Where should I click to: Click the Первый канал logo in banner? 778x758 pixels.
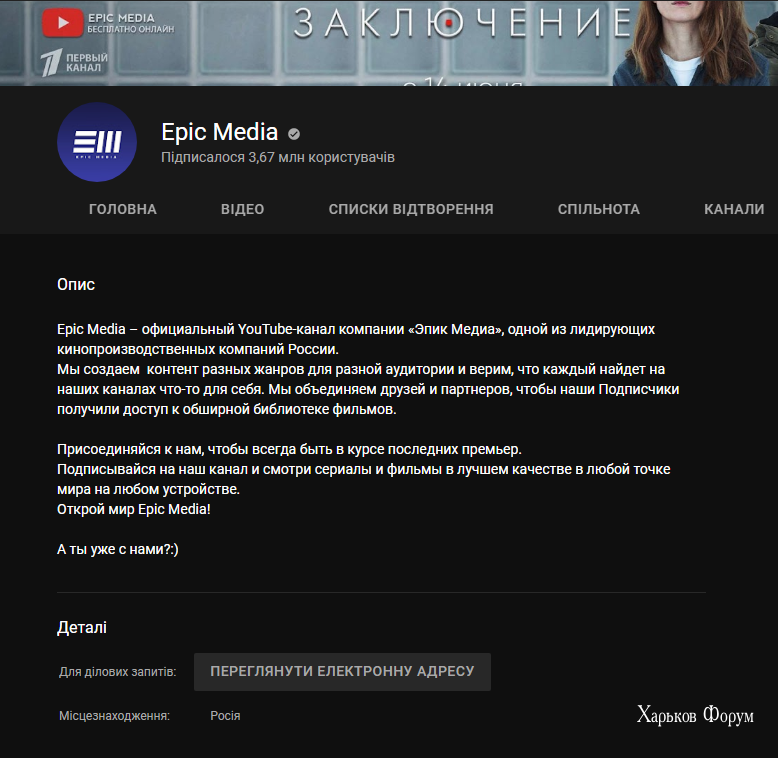pos(74,63)
